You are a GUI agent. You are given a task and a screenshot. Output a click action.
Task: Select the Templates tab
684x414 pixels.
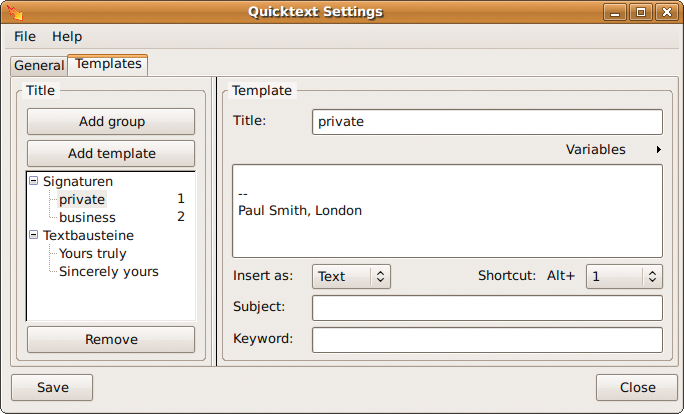(x=108, y=64)
